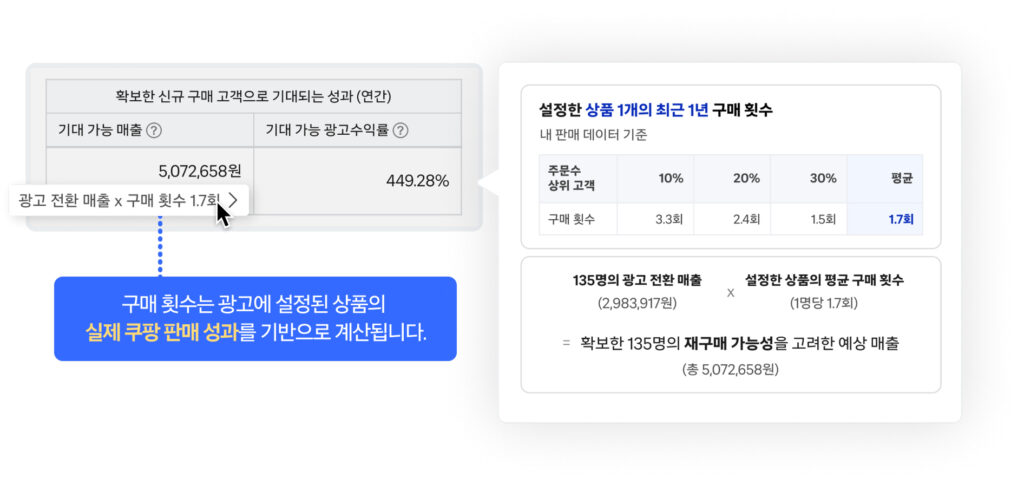Image resolution: width=1024 pixels, height=485 pixels.
Task: Click the 총 5,072,658원 total text
Action: coord(731,369)
